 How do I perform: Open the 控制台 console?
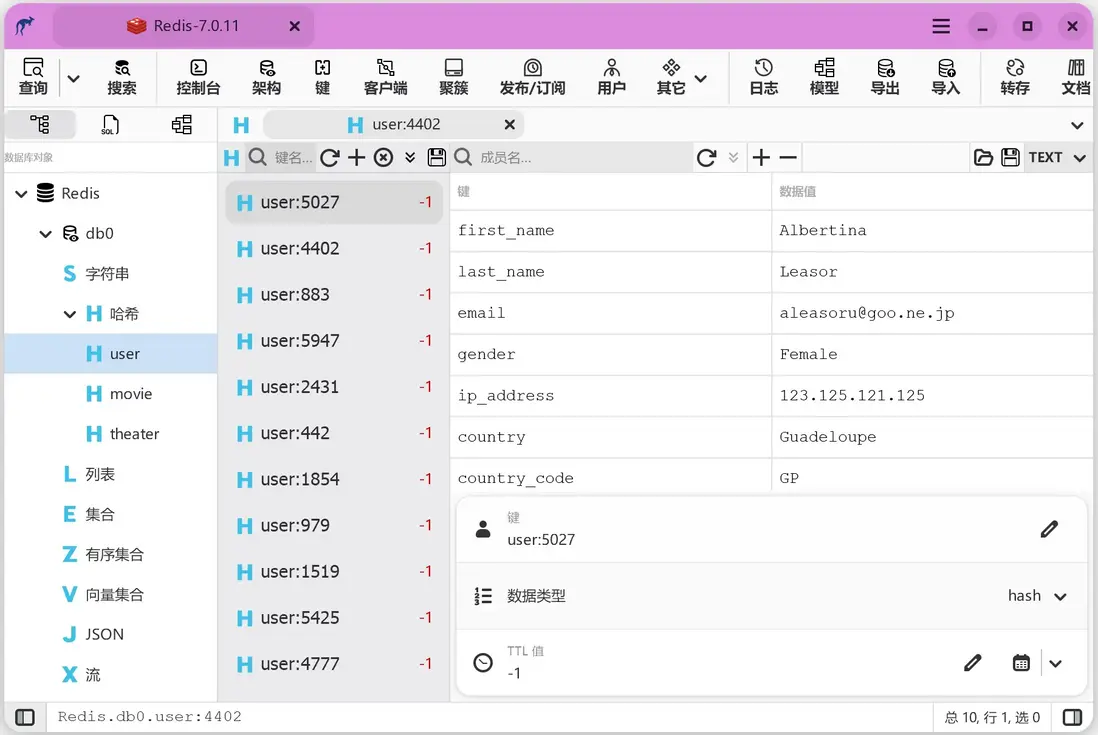[198, 77]
